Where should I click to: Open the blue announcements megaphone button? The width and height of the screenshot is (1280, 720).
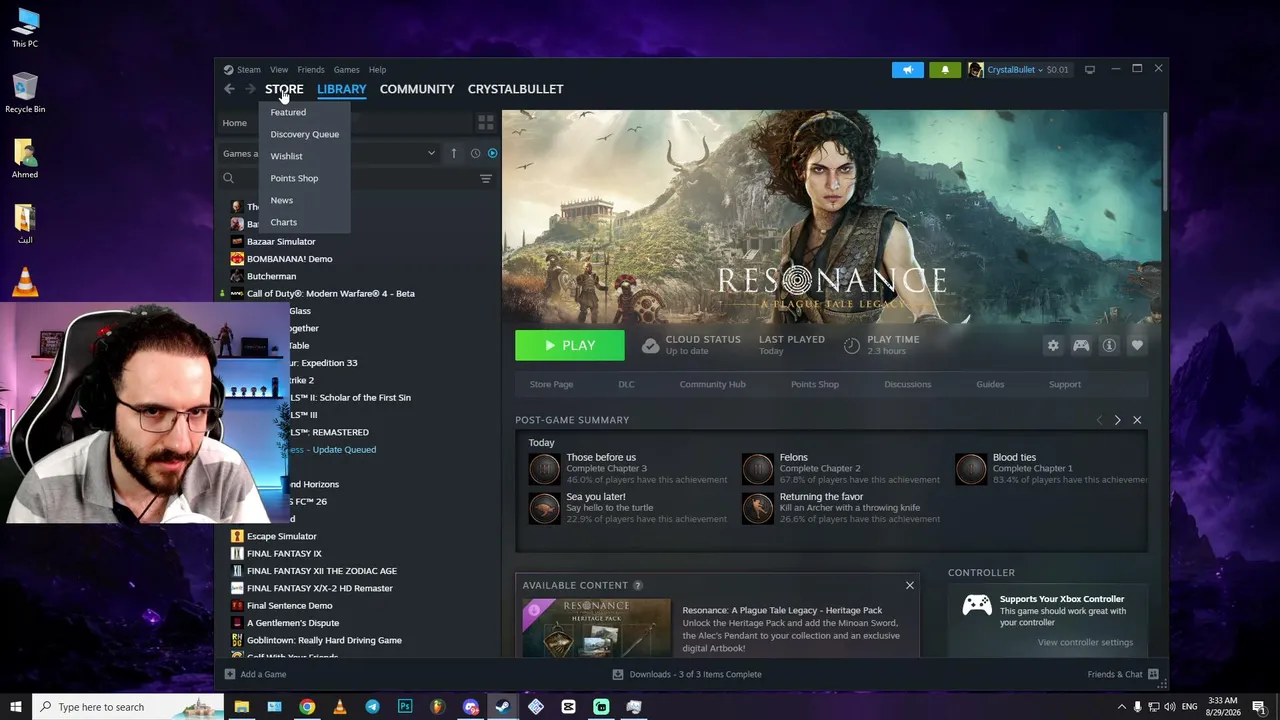coord(908,70)
